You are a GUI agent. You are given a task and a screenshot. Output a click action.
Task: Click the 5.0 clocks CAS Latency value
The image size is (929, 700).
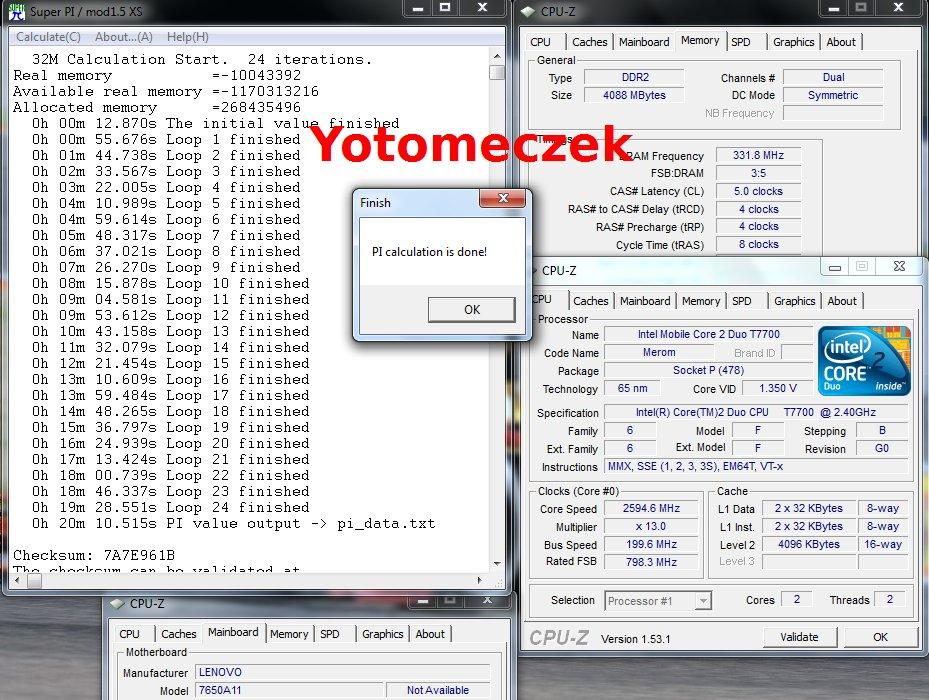(x=758, y=191)
